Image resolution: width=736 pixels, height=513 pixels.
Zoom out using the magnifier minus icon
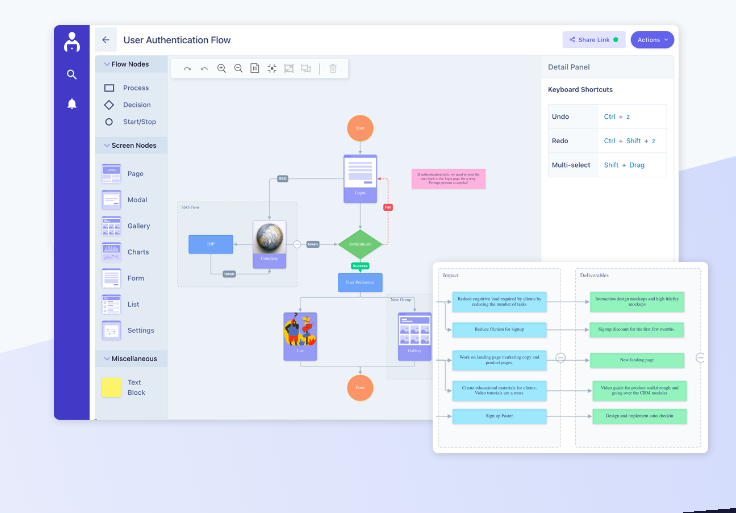point(238,69)
